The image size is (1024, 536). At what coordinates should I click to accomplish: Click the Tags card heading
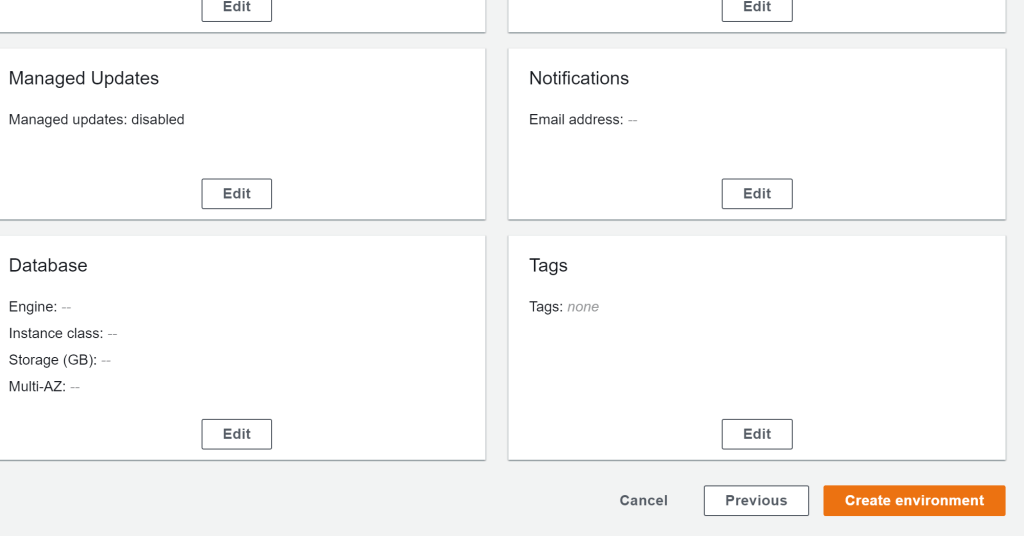click(x=548, y=265)
